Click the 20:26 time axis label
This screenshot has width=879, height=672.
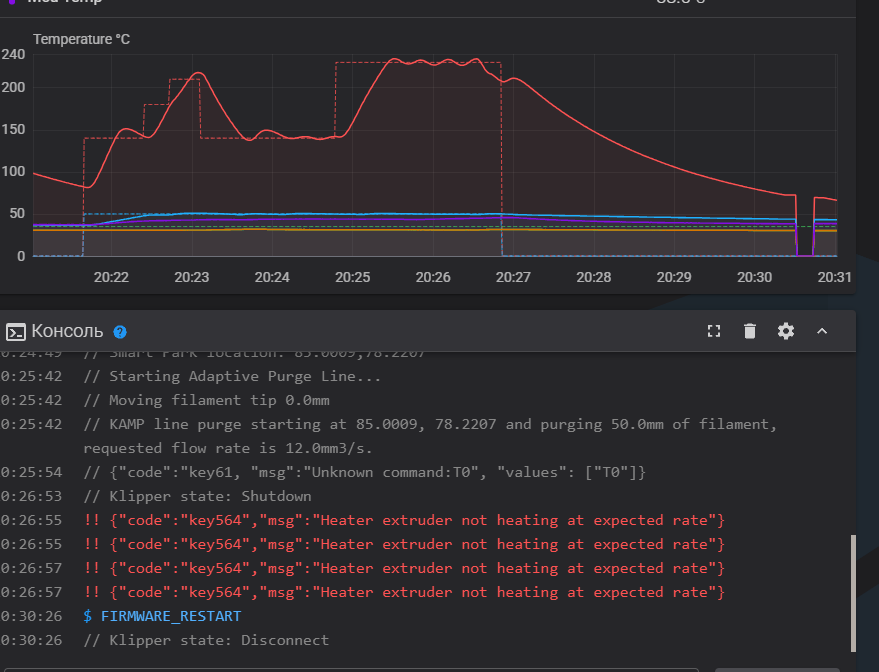point(433,277)
